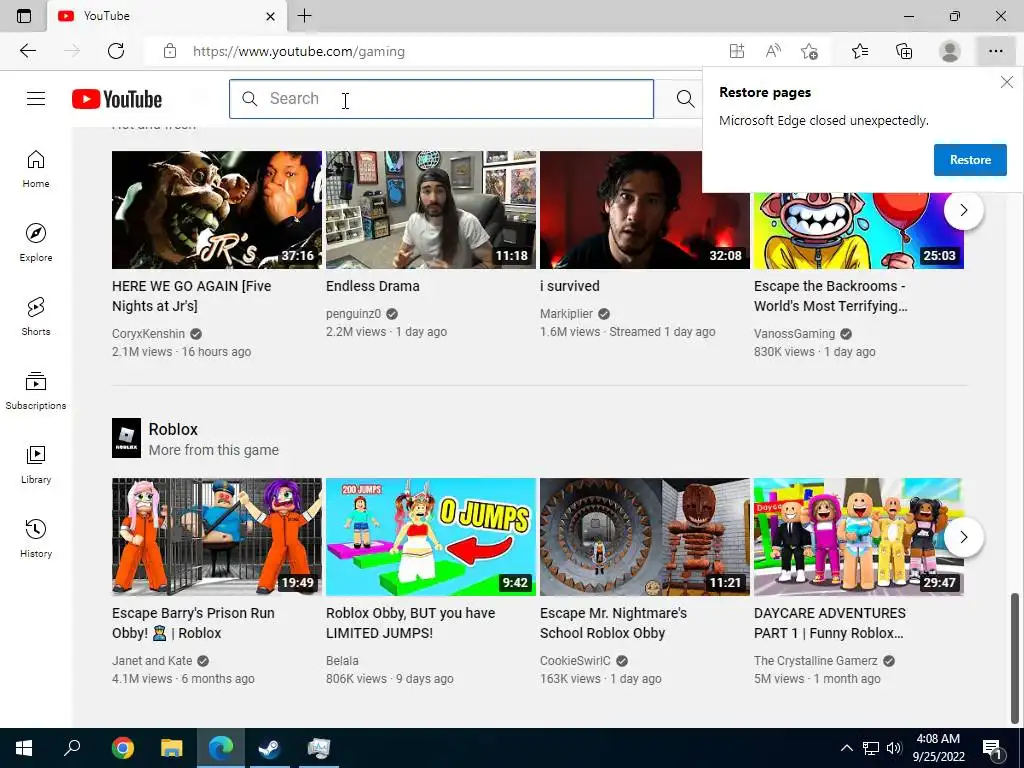Open the YouTube hamburger guide menu
Screen dimensions: 1024x768
tap(36, 99)
